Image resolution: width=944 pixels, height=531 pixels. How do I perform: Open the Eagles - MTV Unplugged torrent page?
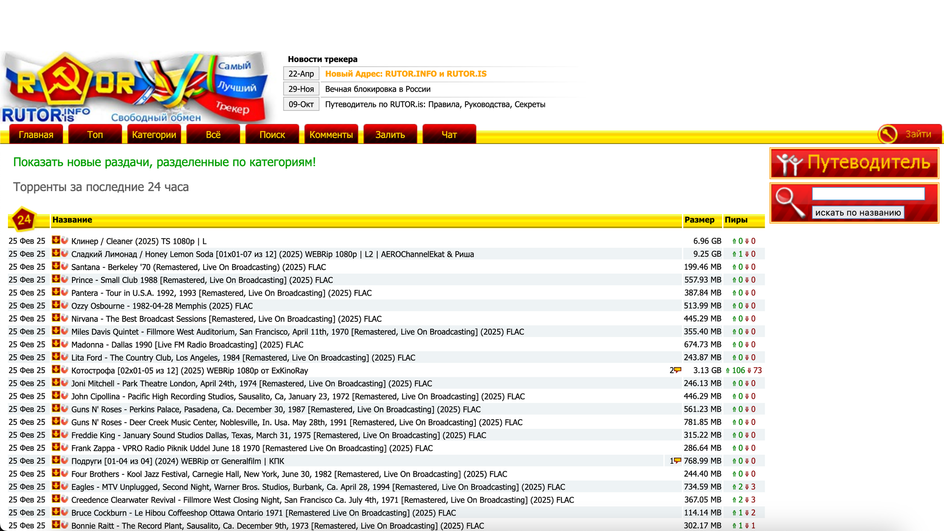tap(318, 486)
